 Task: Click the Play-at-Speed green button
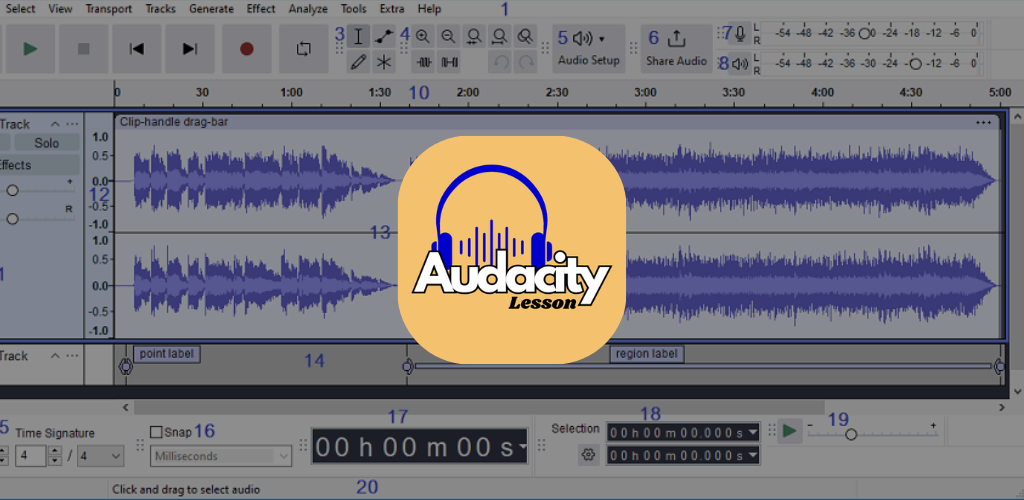(x=790, y=431)
